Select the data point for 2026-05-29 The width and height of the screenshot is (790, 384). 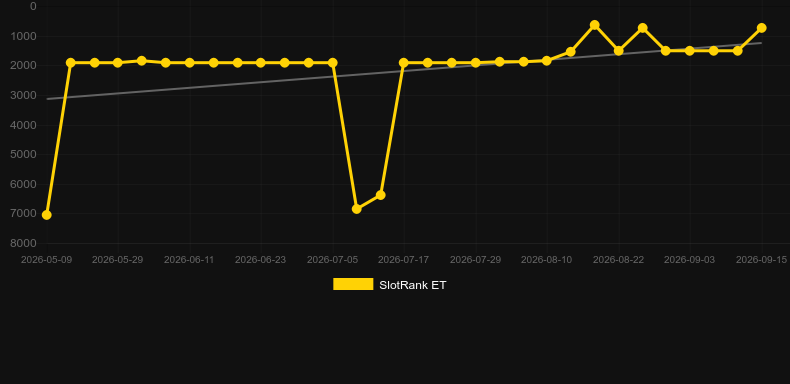[x=118, y=62]
